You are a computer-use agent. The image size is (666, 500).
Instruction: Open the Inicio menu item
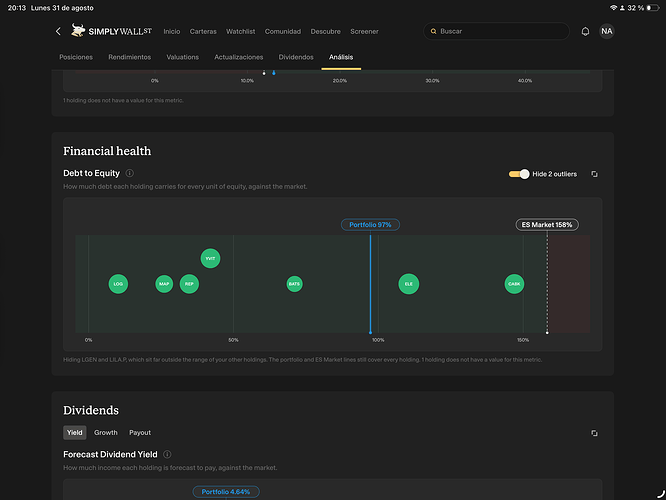point(172,31)
